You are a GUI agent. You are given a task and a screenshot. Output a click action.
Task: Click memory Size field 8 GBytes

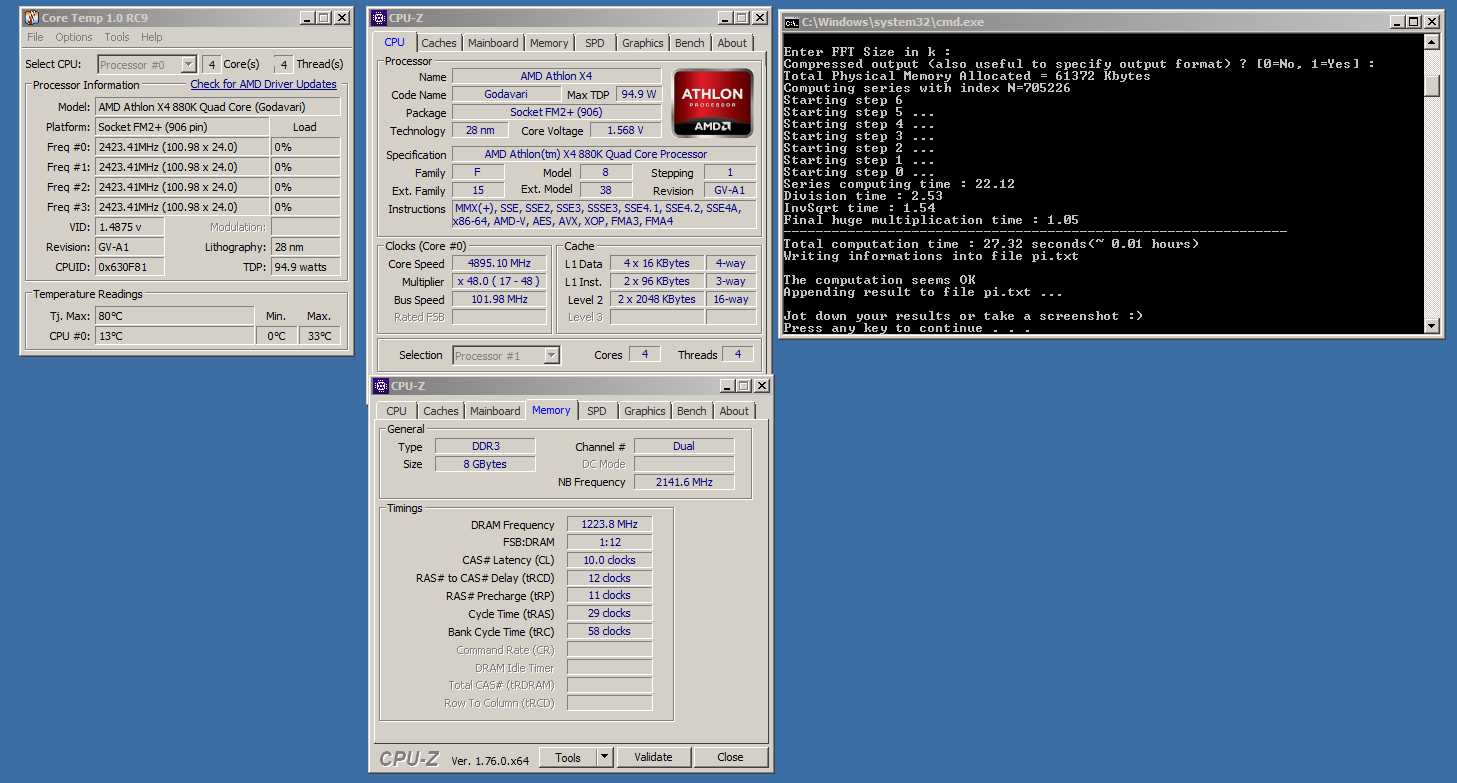coord(485,464)
